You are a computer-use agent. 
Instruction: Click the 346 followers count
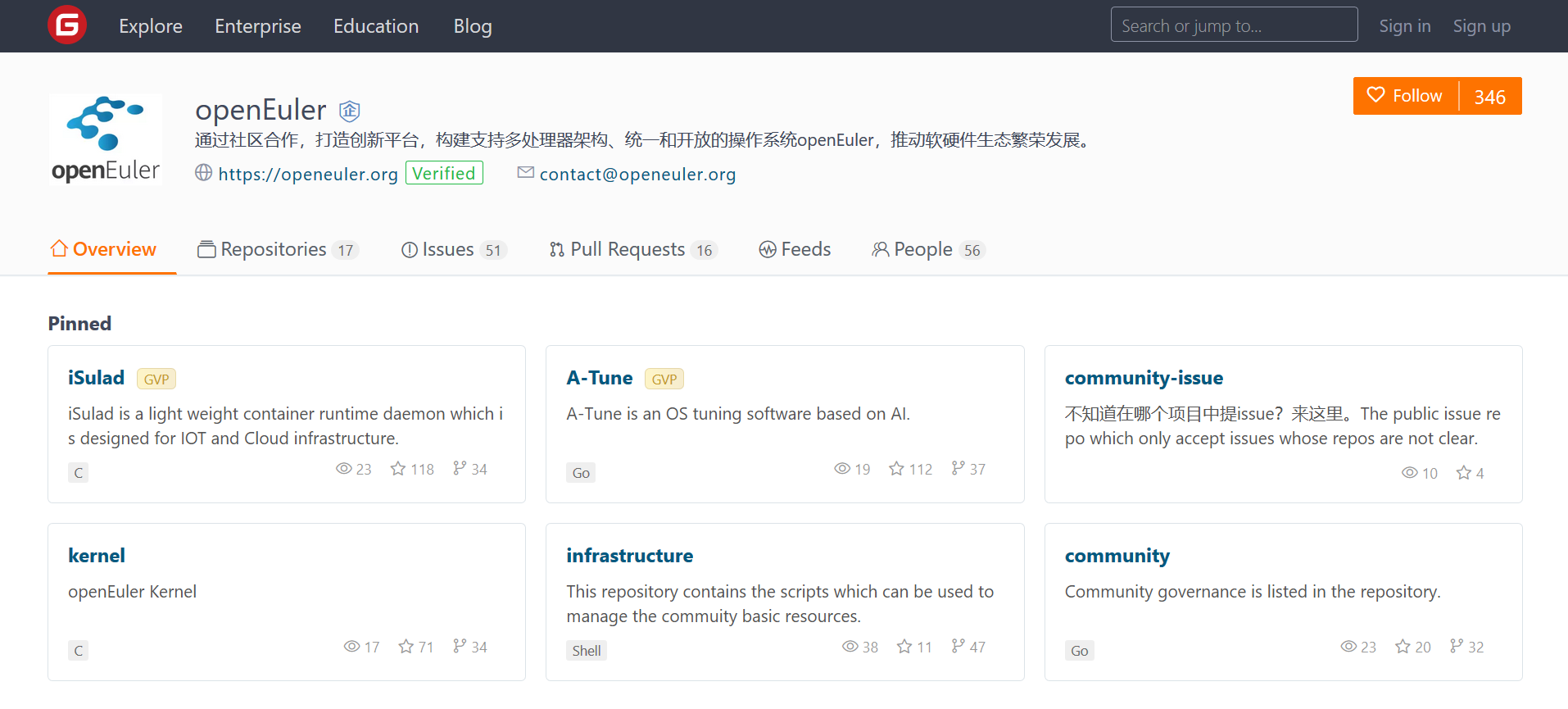click(x=1489, y=97)
